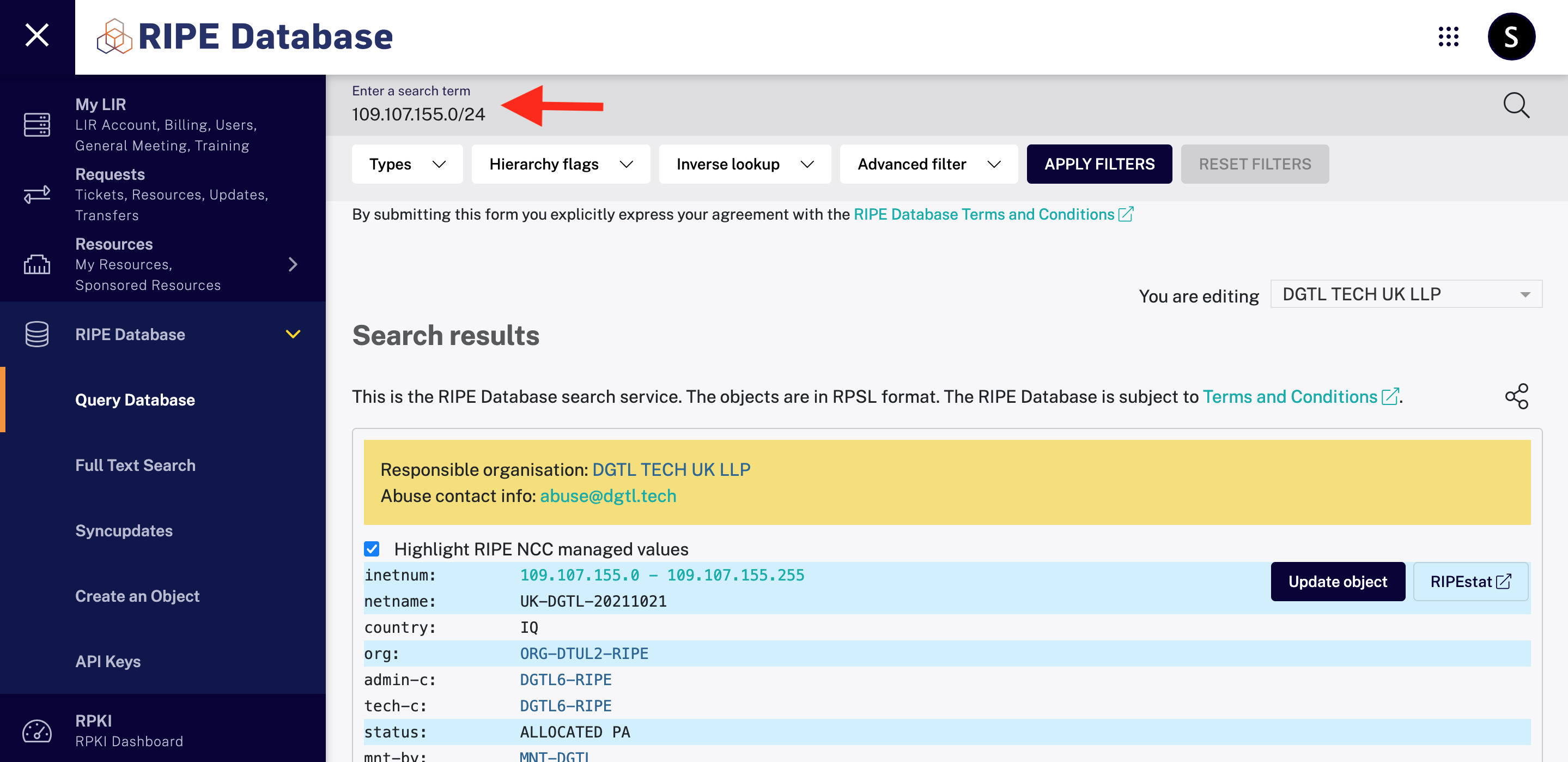This screenshot has width=1568, height=762.
Task: Click the RIPE Database logo
Action: (x=245, y=37)
